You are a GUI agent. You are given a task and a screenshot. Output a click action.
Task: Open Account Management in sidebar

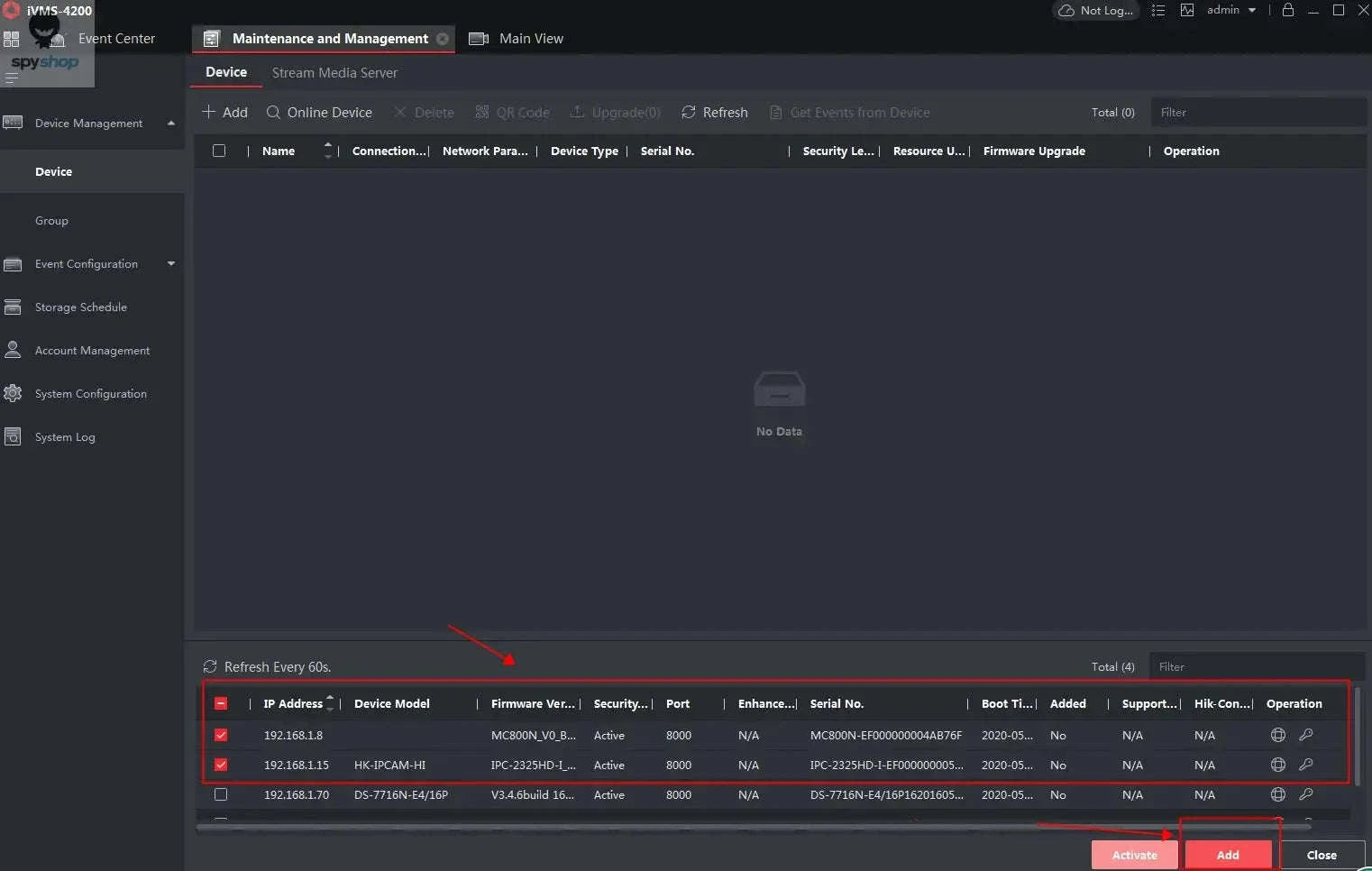pos(92,351)
